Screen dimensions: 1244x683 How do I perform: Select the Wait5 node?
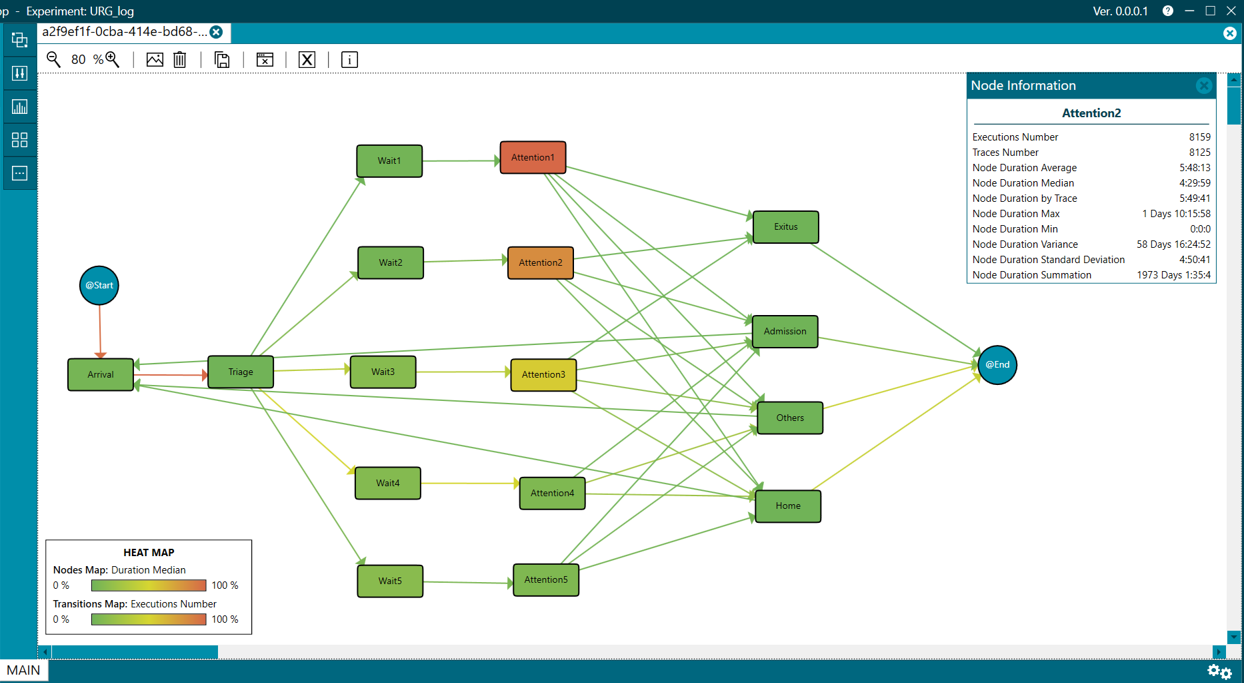pyautogui.click(x=390, y=581)
